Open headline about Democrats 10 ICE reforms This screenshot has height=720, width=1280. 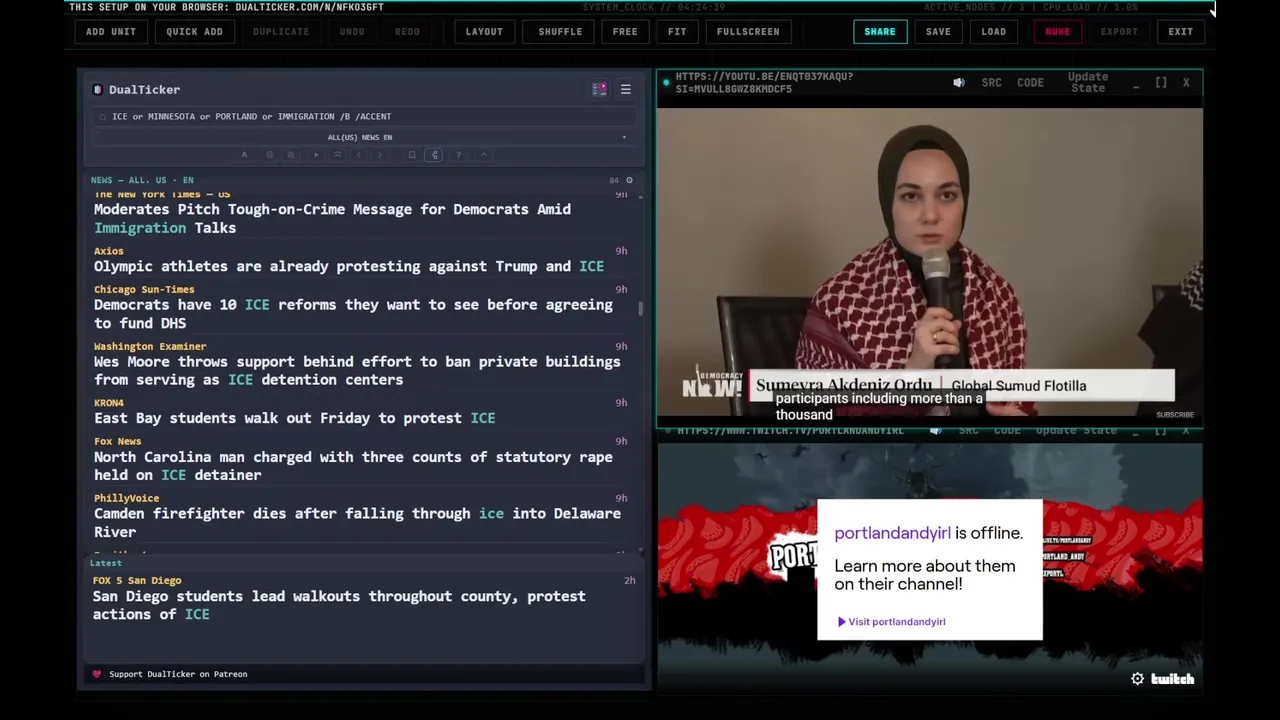coord(353,314)
